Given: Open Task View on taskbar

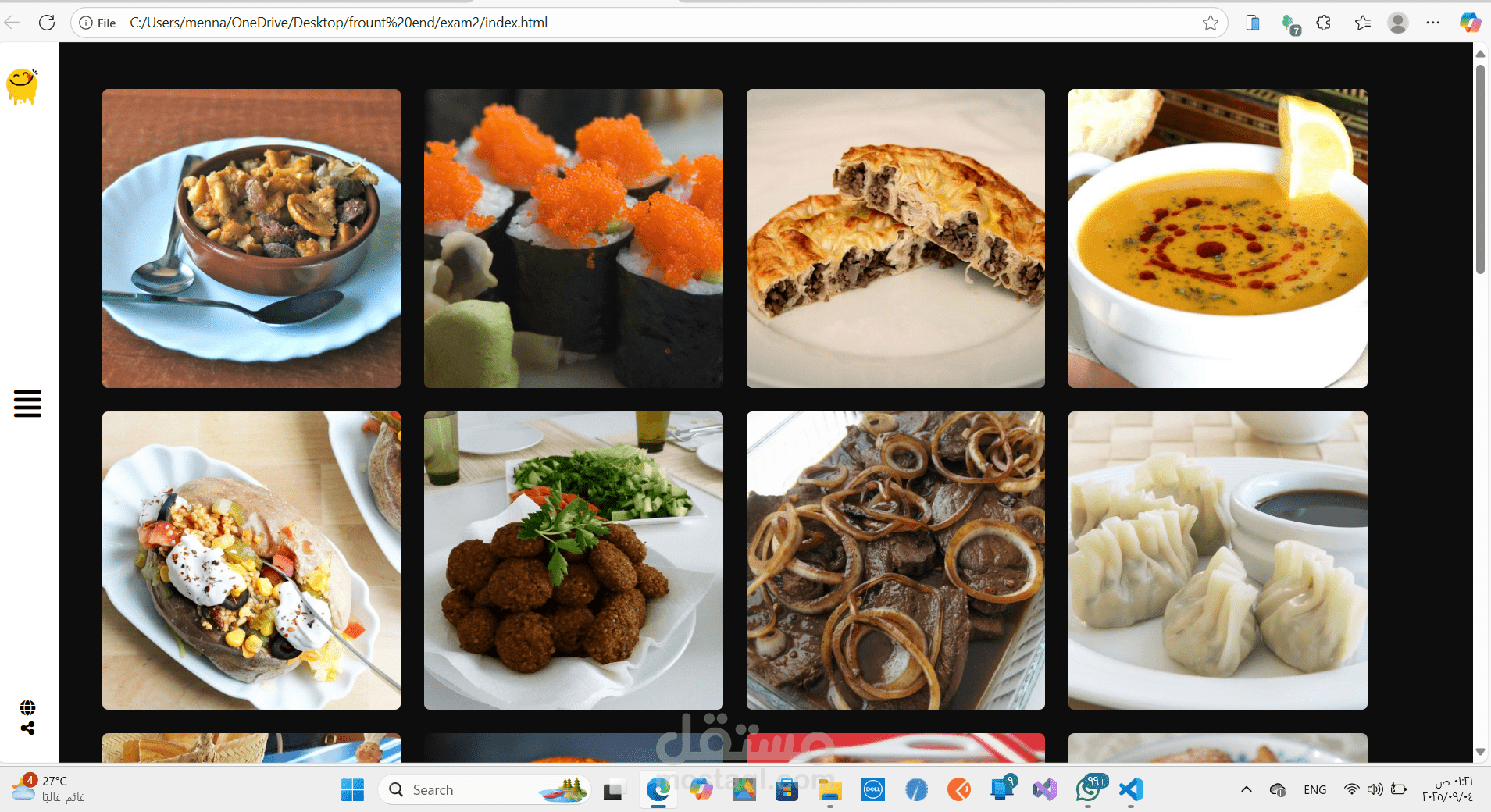Looking at the screenshot, I should pyautogui.click(x=613, y=790).
